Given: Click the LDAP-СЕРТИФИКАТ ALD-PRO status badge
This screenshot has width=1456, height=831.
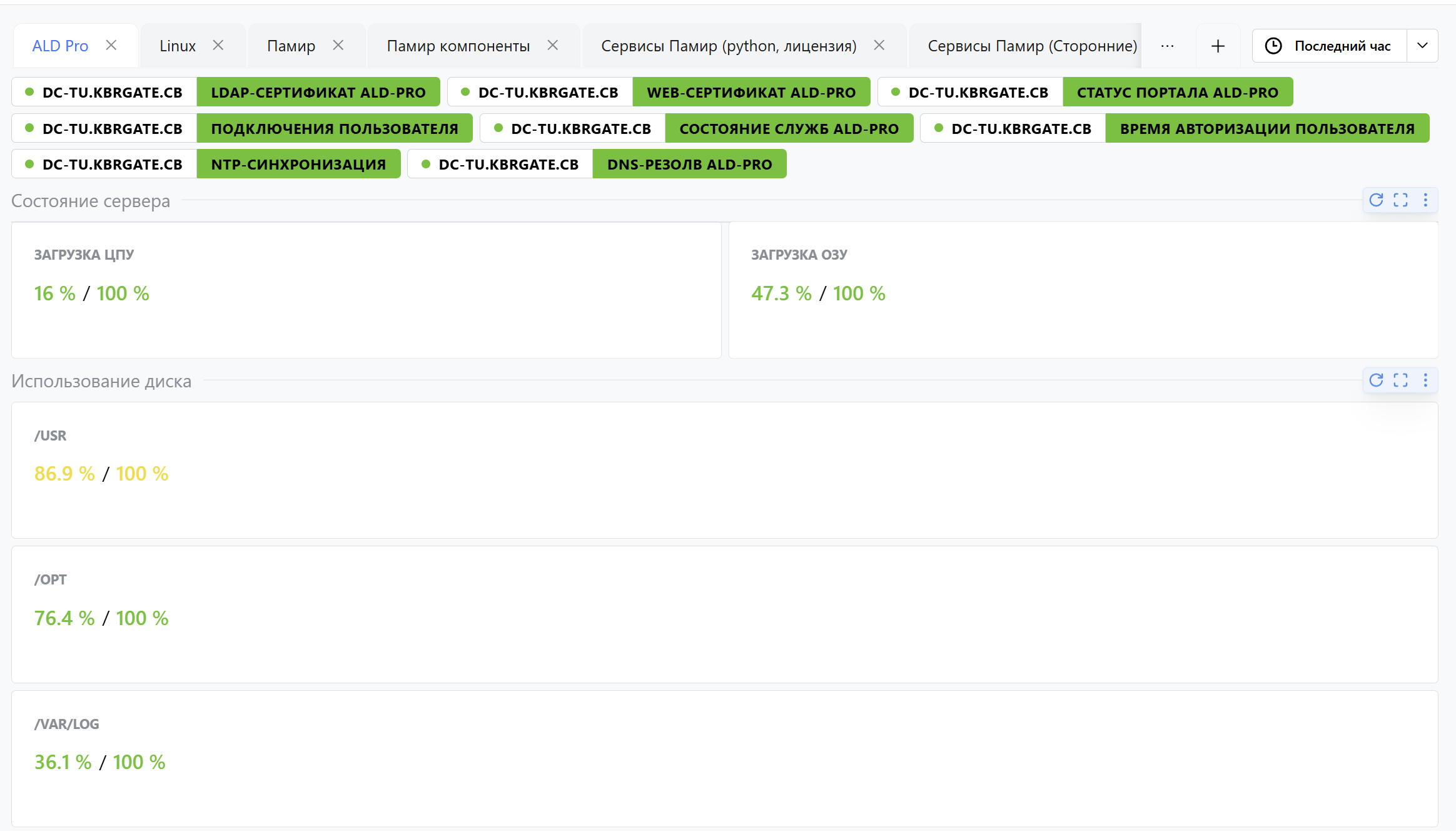Looking at the screenshot, I should click(318, 93).
